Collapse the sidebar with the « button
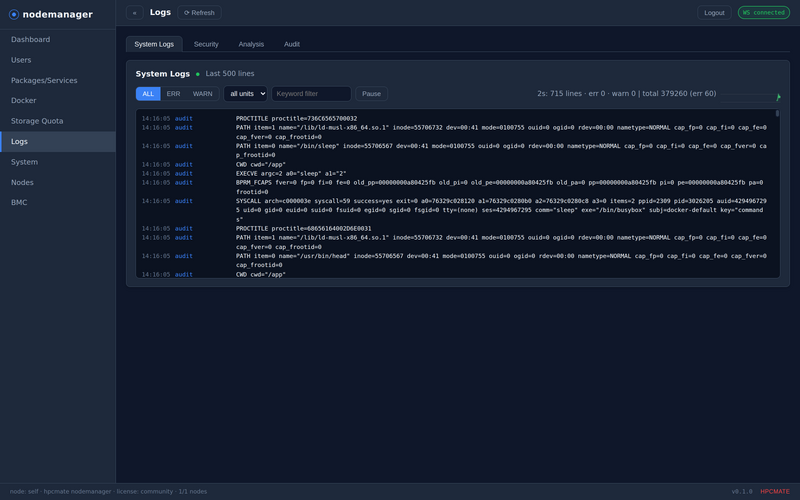 point(135,13)
